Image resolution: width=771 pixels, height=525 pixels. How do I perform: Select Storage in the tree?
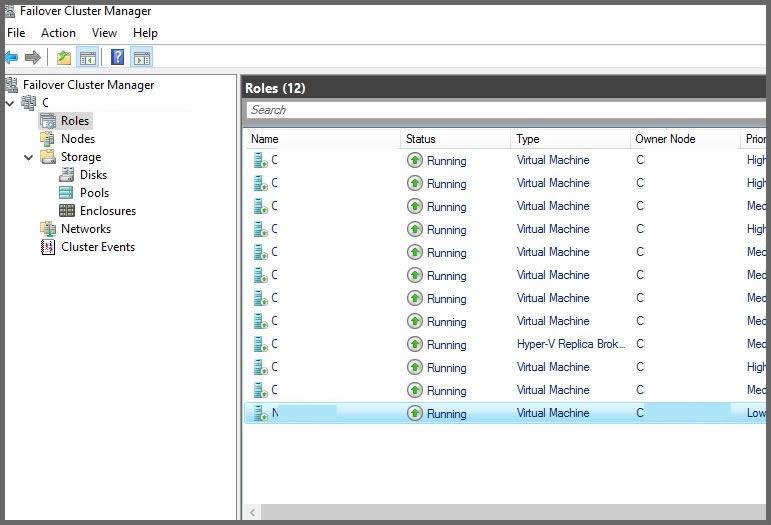point(81,157)
